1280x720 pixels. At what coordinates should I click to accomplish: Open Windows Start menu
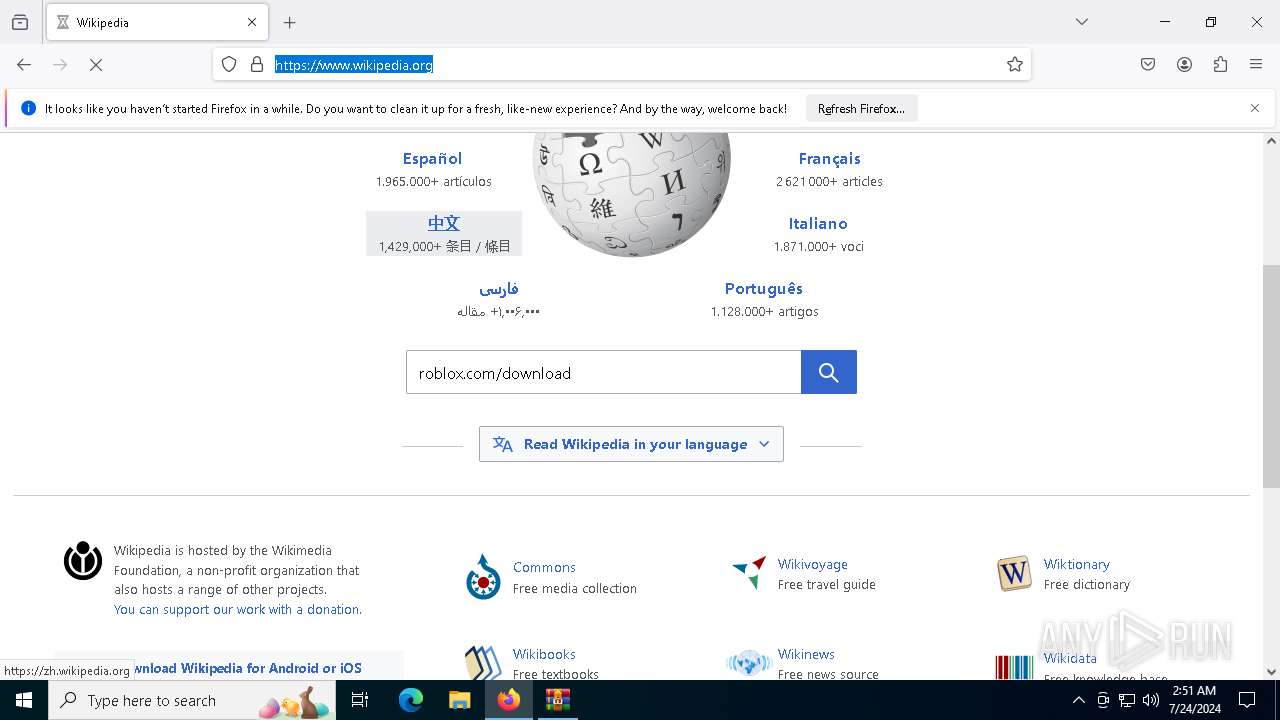pyautogui.click(x=24, y=701)
